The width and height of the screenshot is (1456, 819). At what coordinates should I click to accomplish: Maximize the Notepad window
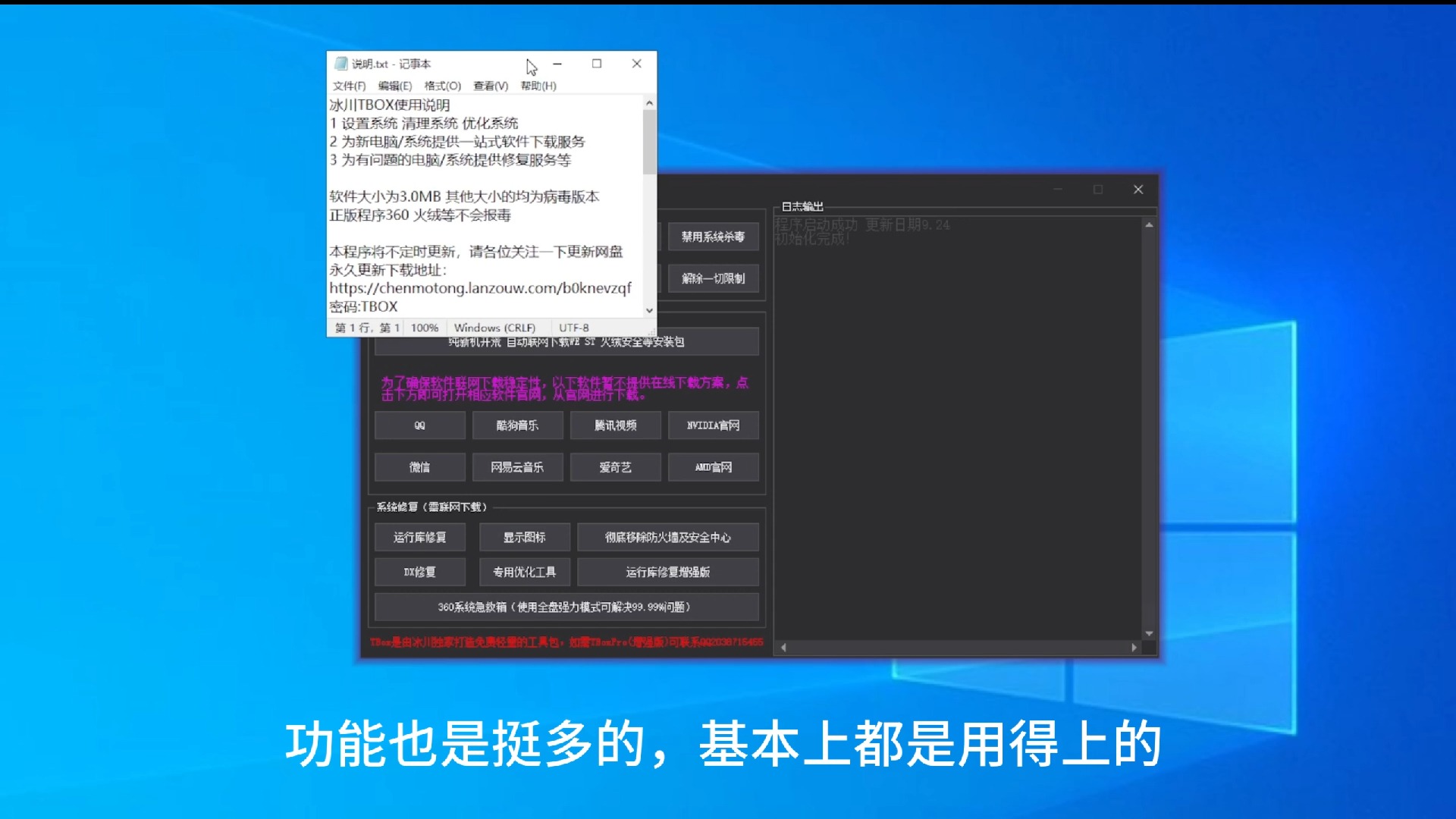[x=597, y=64]
